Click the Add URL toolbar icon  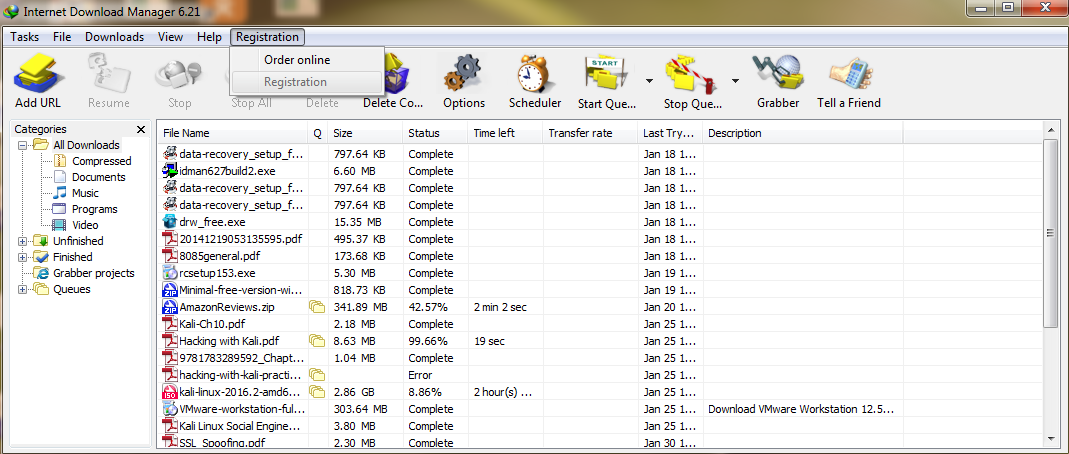pos(38,74)
